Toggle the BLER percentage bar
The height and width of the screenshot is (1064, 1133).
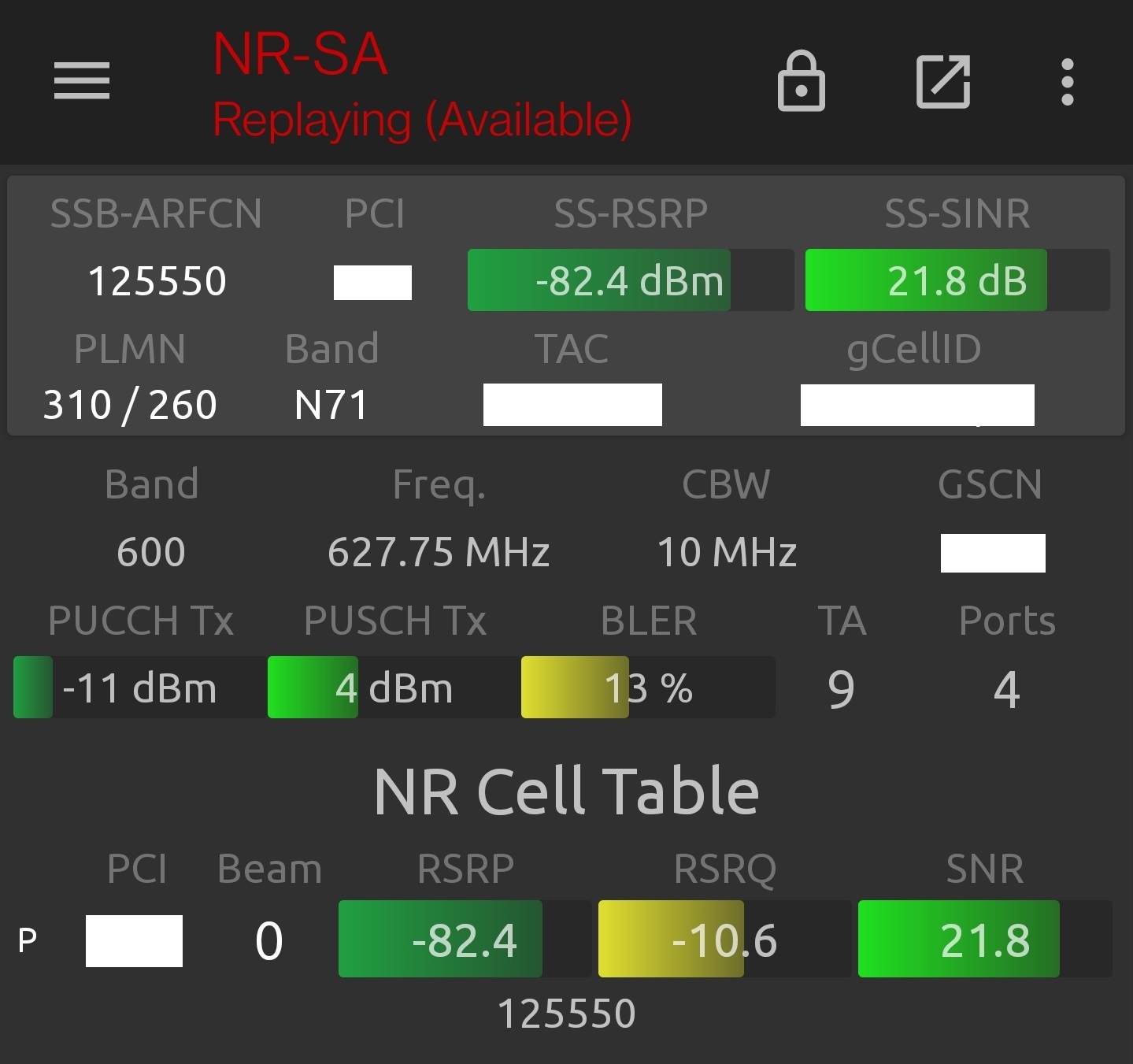648,688
